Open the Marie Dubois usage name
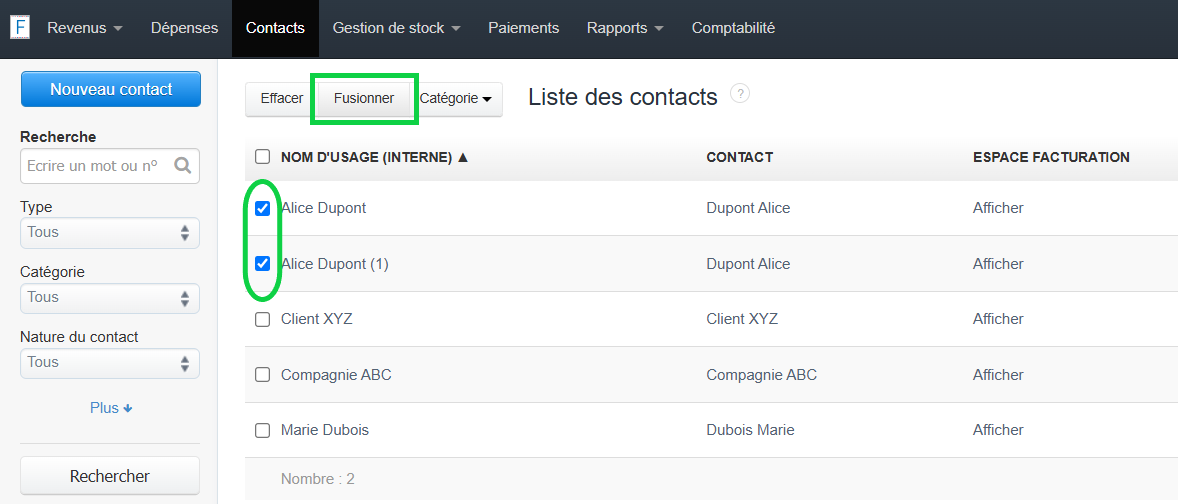The image size is (1178, 504). pos(325,430)
